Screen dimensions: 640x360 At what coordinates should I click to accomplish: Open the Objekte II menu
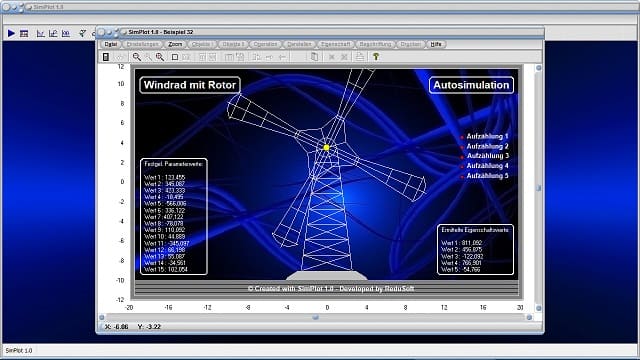233,44
